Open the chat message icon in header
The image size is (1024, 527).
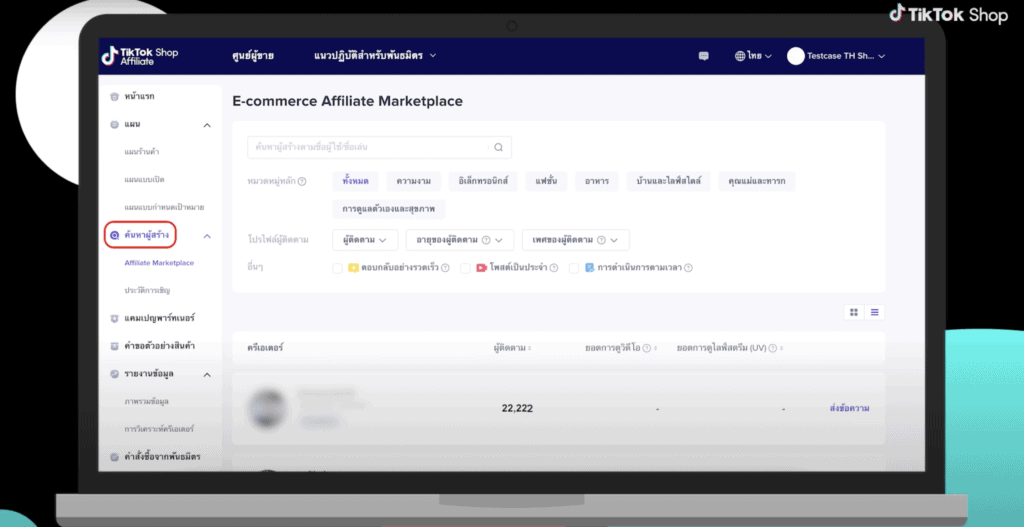tap(703, 56)
